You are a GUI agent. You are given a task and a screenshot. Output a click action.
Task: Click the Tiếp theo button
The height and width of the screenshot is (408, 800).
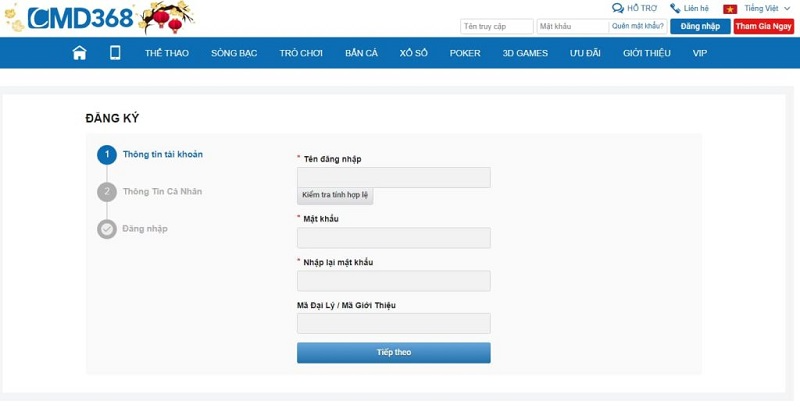[x=393, y=353]
